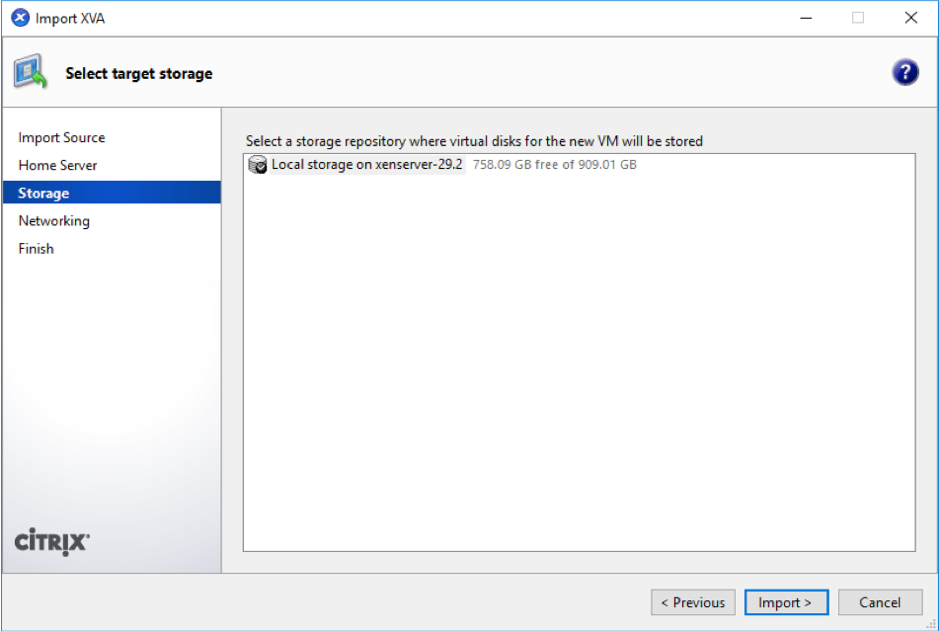Click the import wizard icon beside the heading
Image resolution: width=939 pixels, height=631 pixels.
(30, 72)
